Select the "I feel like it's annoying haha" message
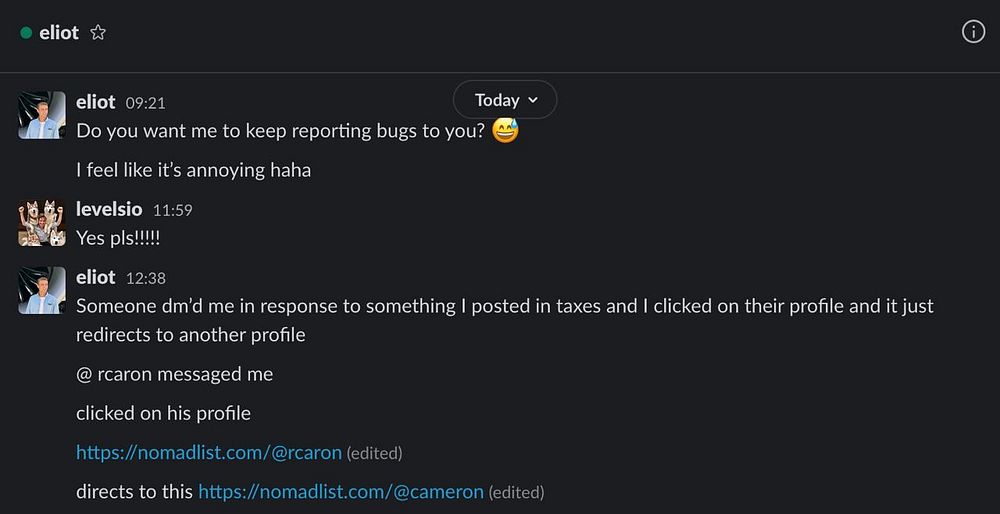Viewport: 1000px width, 514px height. tap(193, 170)
